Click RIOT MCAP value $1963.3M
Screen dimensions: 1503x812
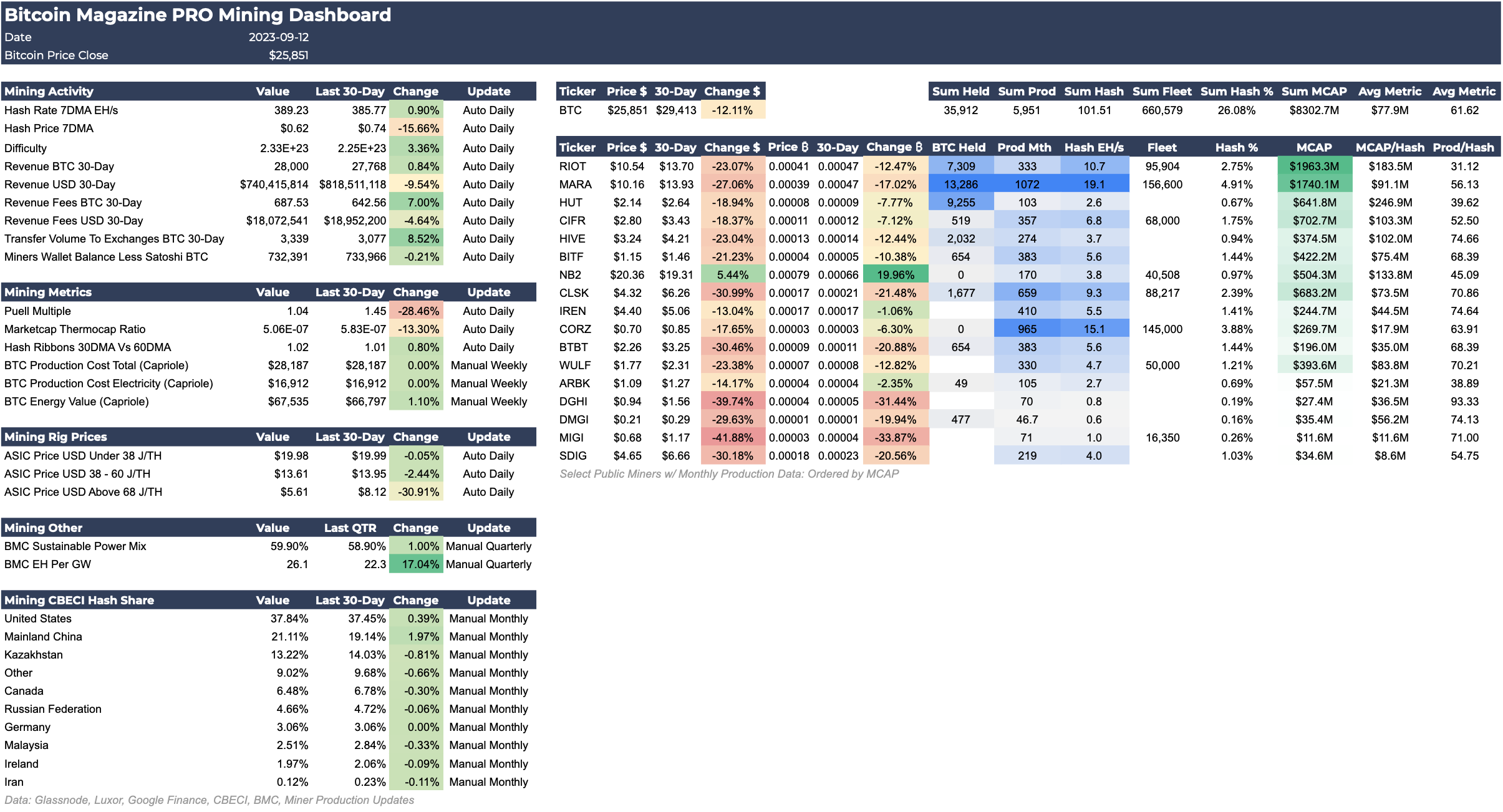pyautogui.click(x=1314, y=167)
